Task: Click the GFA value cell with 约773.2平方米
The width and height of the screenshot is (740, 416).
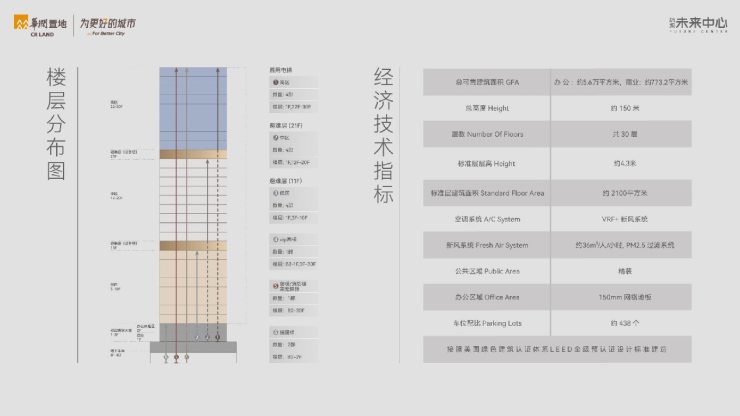Action: (x=621, y=82)
